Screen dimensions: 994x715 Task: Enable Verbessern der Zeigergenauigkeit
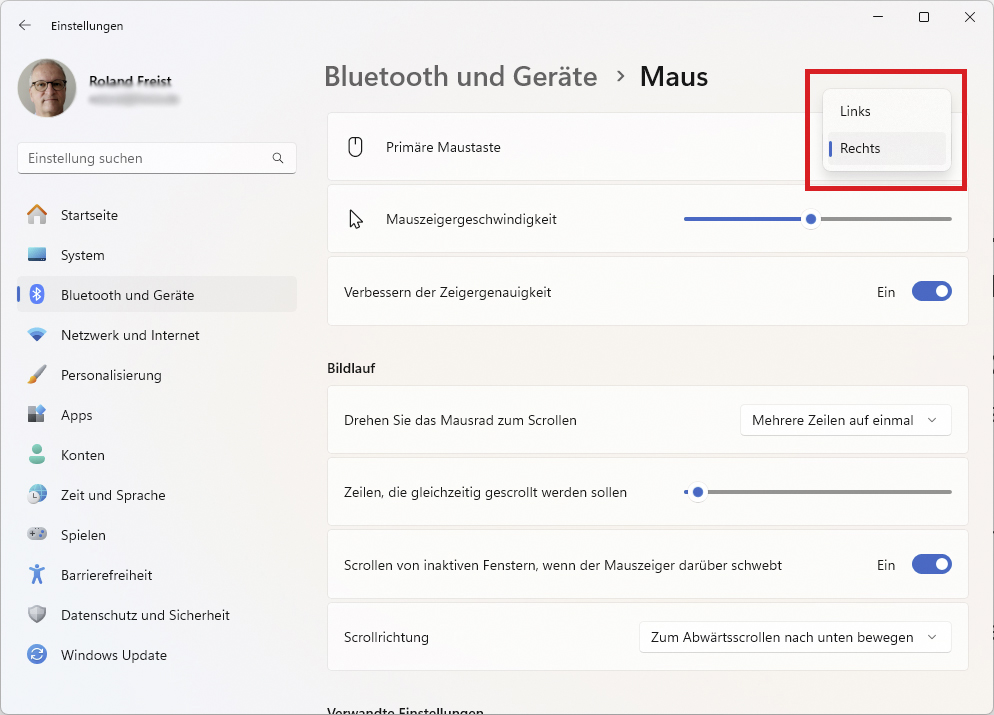tap(931, 291)
